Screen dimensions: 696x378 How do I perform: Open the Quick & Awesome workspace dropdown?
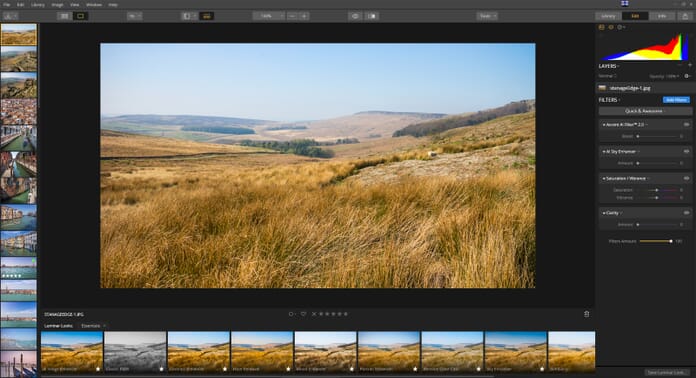tap(645, 111)
